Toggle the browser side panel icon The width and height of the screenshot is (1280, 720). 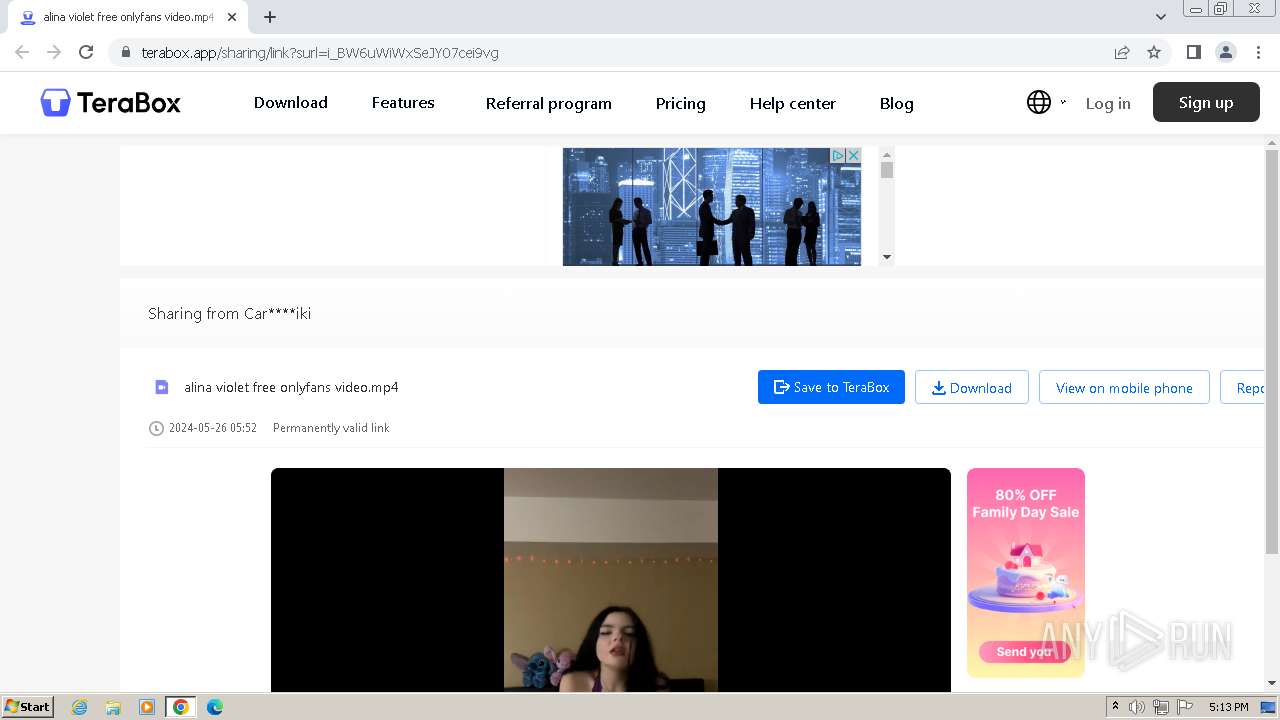coord(1193,52)
